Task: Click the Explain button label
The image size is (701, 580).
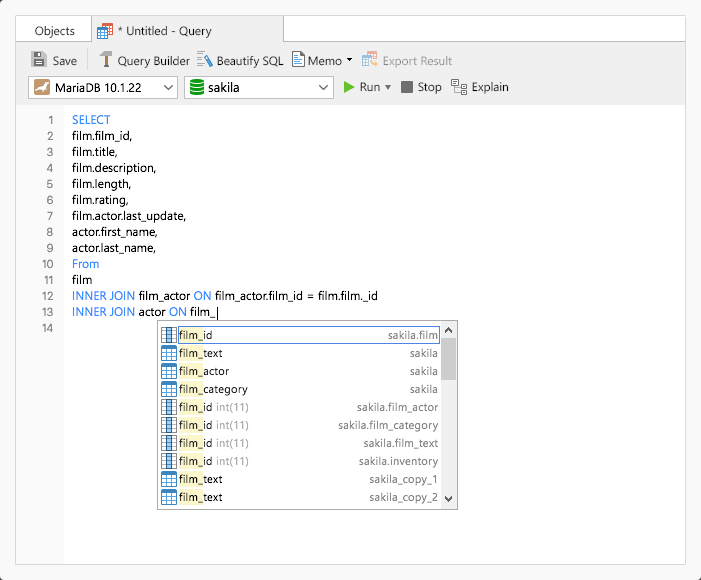Action: pyautogui.click(x=490, y=87)
